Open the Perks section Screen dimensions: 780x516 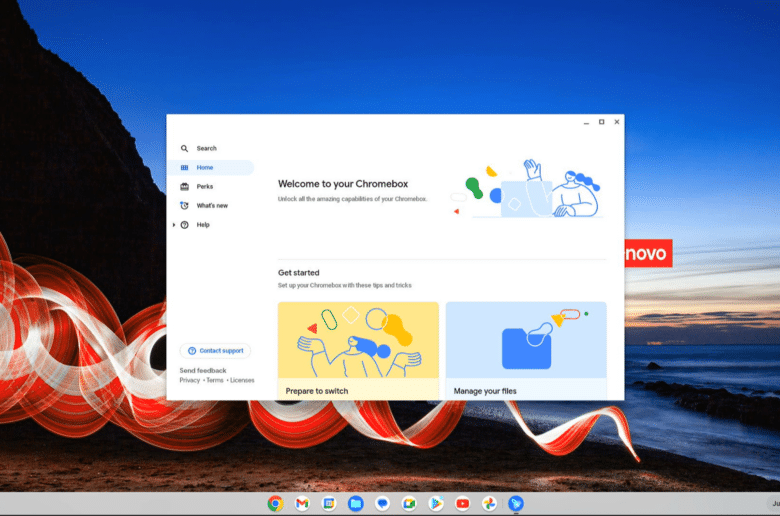pos(210,187)
